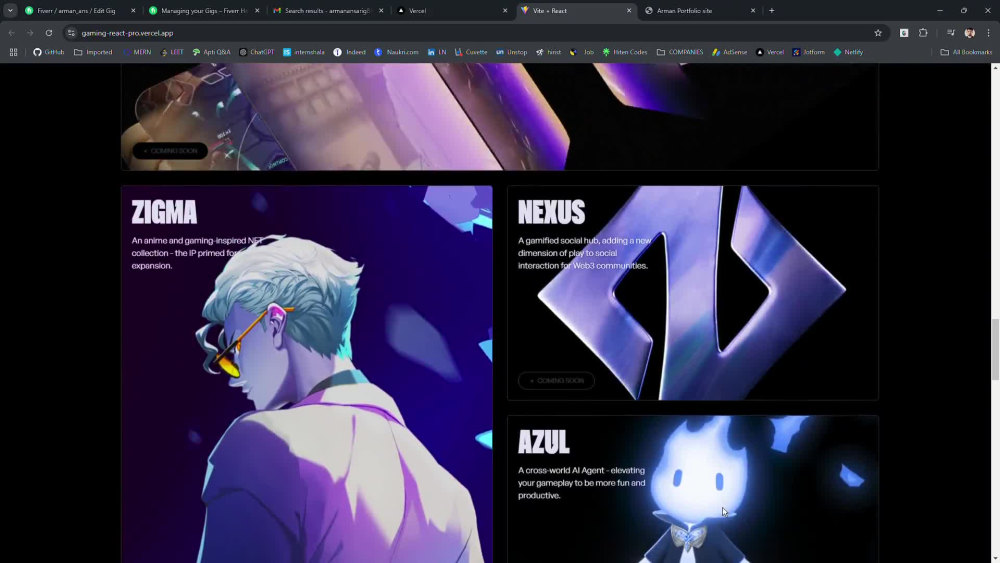Open the Job bookmark

pyautogui.click(x=582, y=52)
